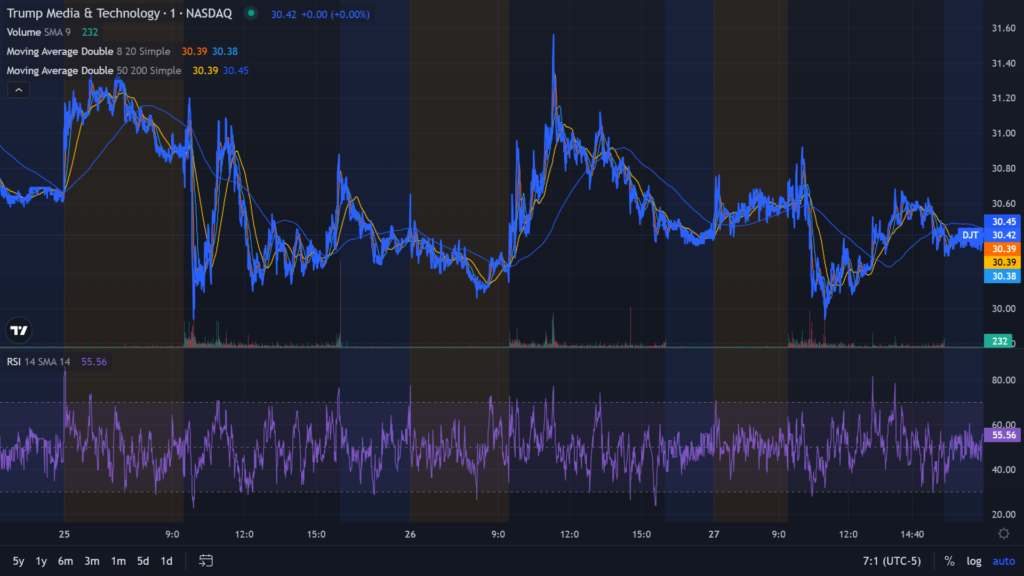Select the 1d time range
This screenshot has height=576, width=1024.
pyautogui.click(x=167, y=561)
